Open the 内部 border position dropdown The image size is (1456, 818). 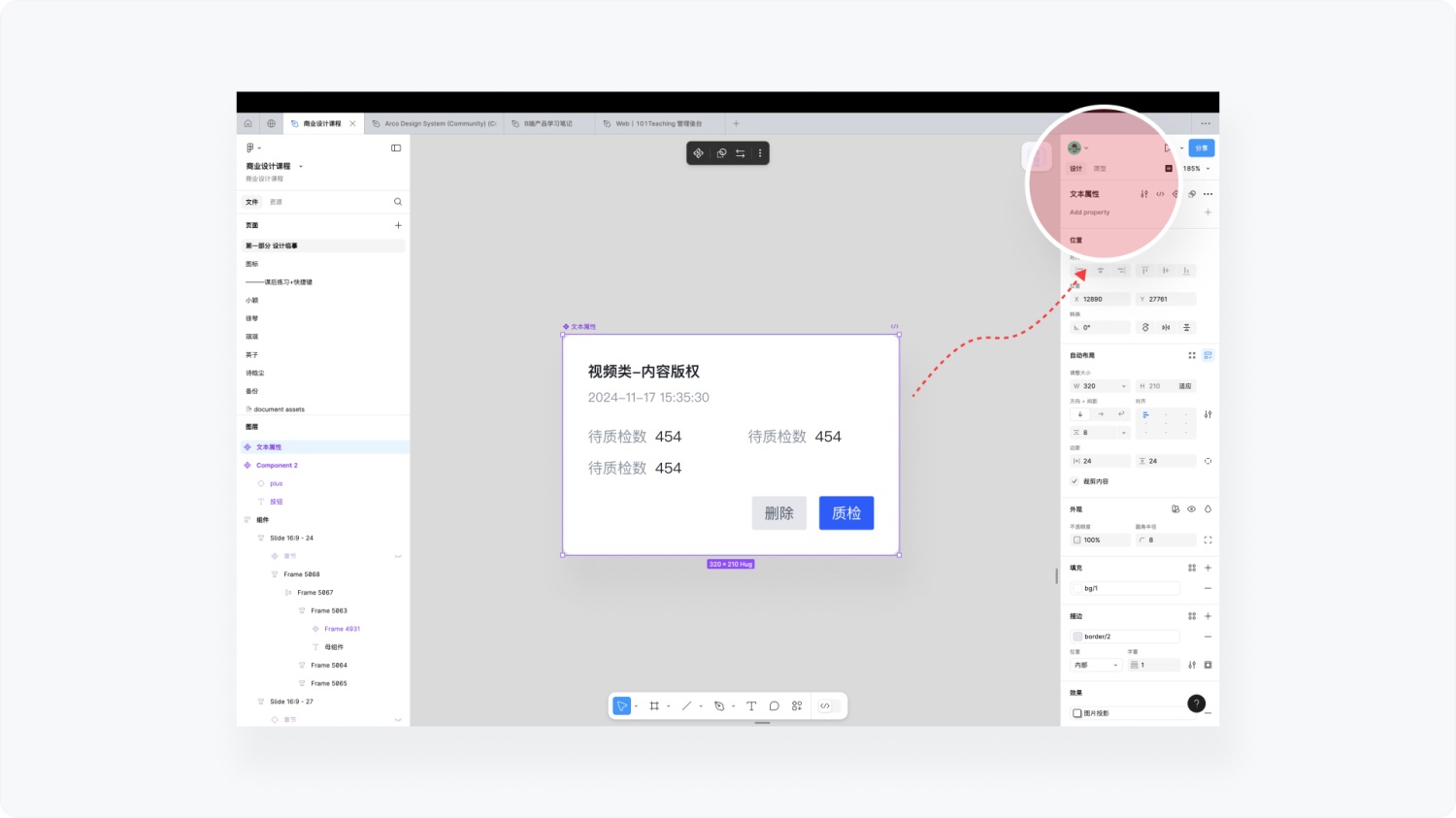click(1095, 665)
